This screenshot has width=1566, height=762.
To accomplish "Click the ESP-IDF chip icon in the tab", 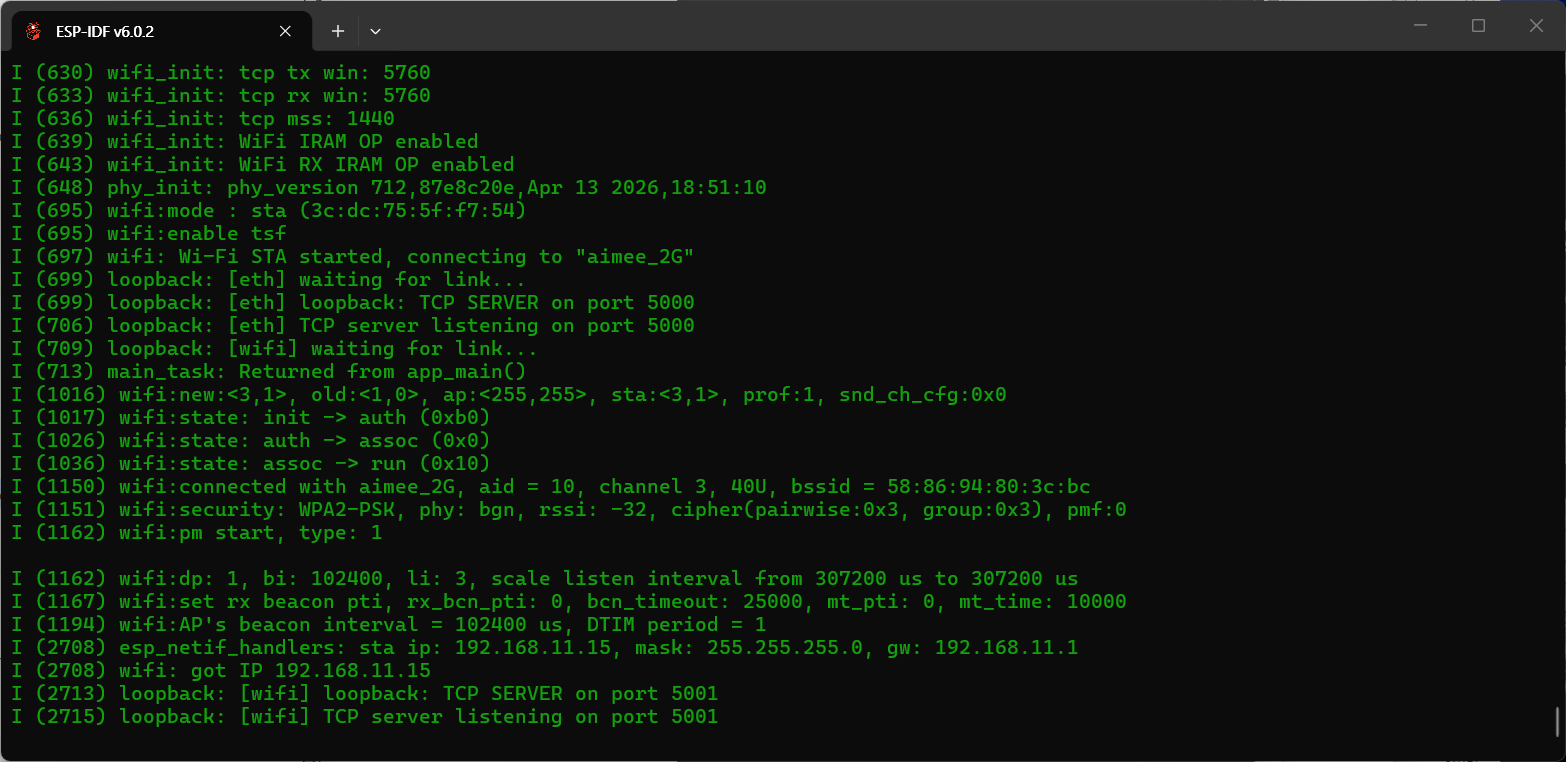I will point(34,31).
